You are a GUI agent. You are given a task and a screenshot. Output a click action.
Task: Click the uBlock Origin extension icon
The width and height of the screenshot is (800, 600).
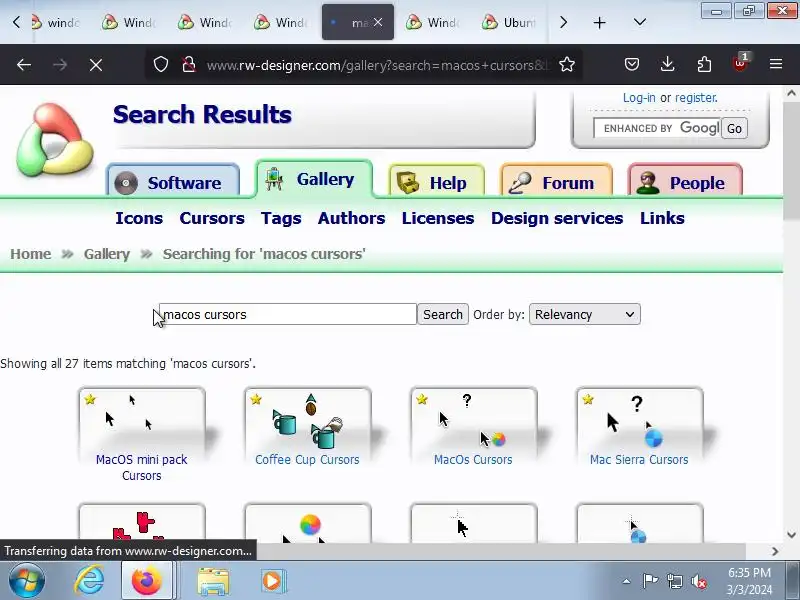pyautogui.click(x=740, y=63)
